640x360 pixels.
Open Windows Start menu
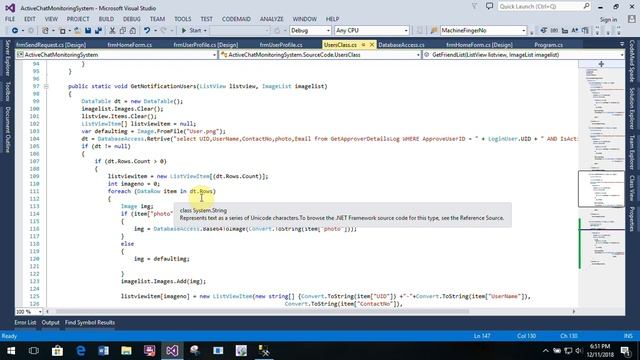coord(11,351)
